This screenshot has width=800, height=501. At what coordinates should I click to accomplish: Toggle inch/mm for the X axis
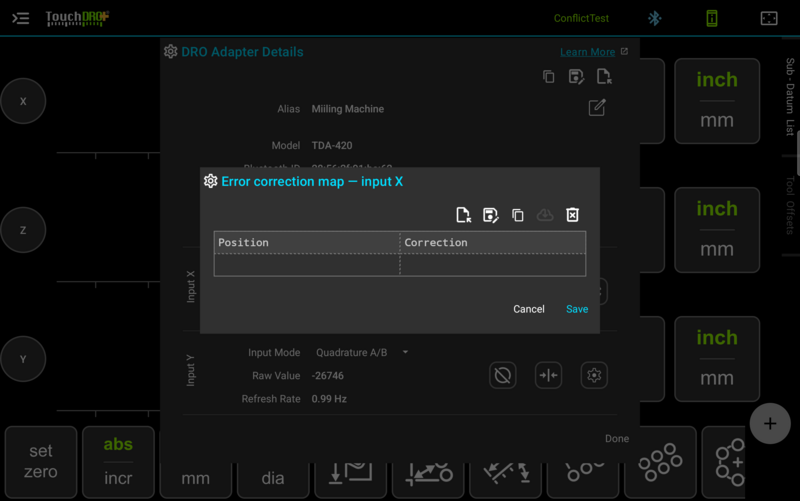pyautogui.click(x=717, y=101)
